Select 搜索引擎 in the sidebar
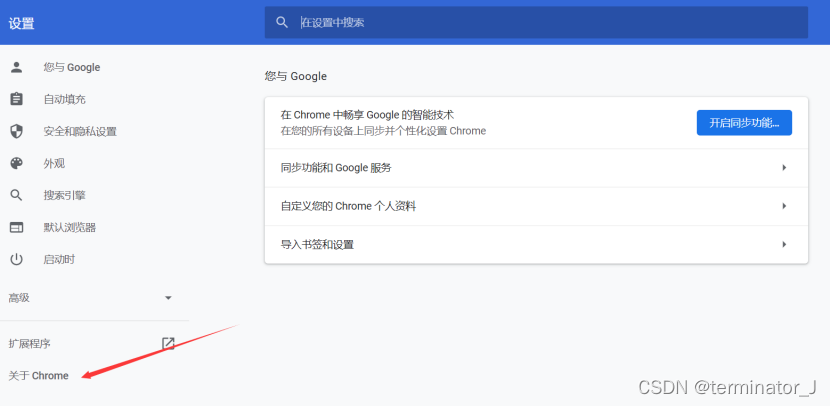The width and height of the screenshot is (831, 406). click(64, 196)
